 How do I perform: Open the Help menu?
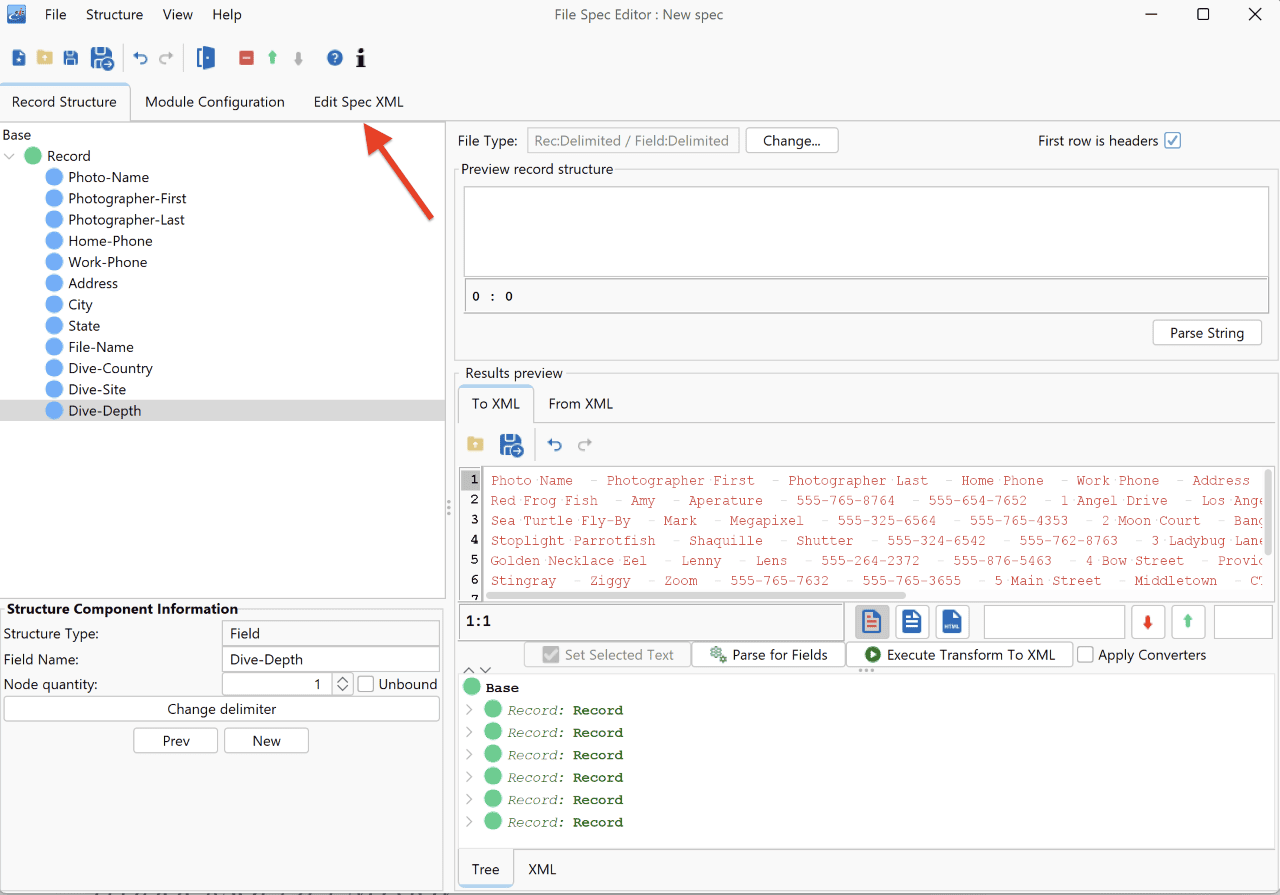[227, 14]
